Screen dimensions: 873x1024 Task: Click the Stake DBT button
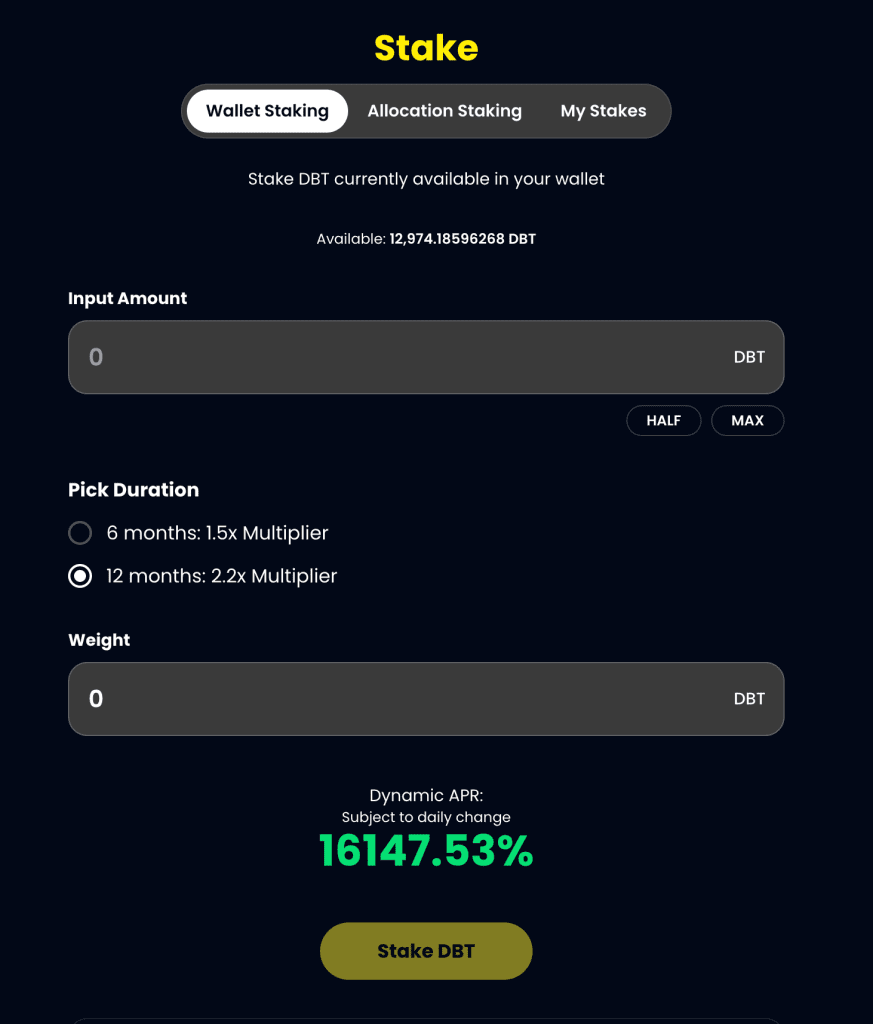pos(426,951)
